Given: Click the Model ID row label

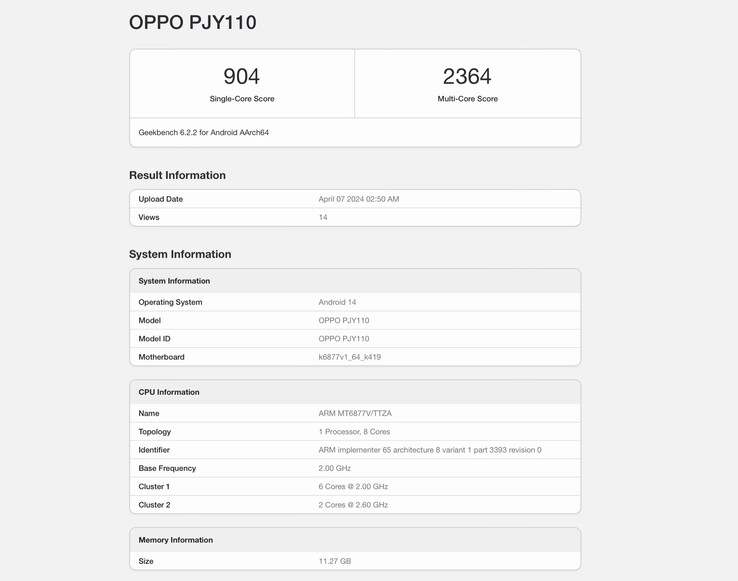Looking at the screenshot, I should [154, 339].
